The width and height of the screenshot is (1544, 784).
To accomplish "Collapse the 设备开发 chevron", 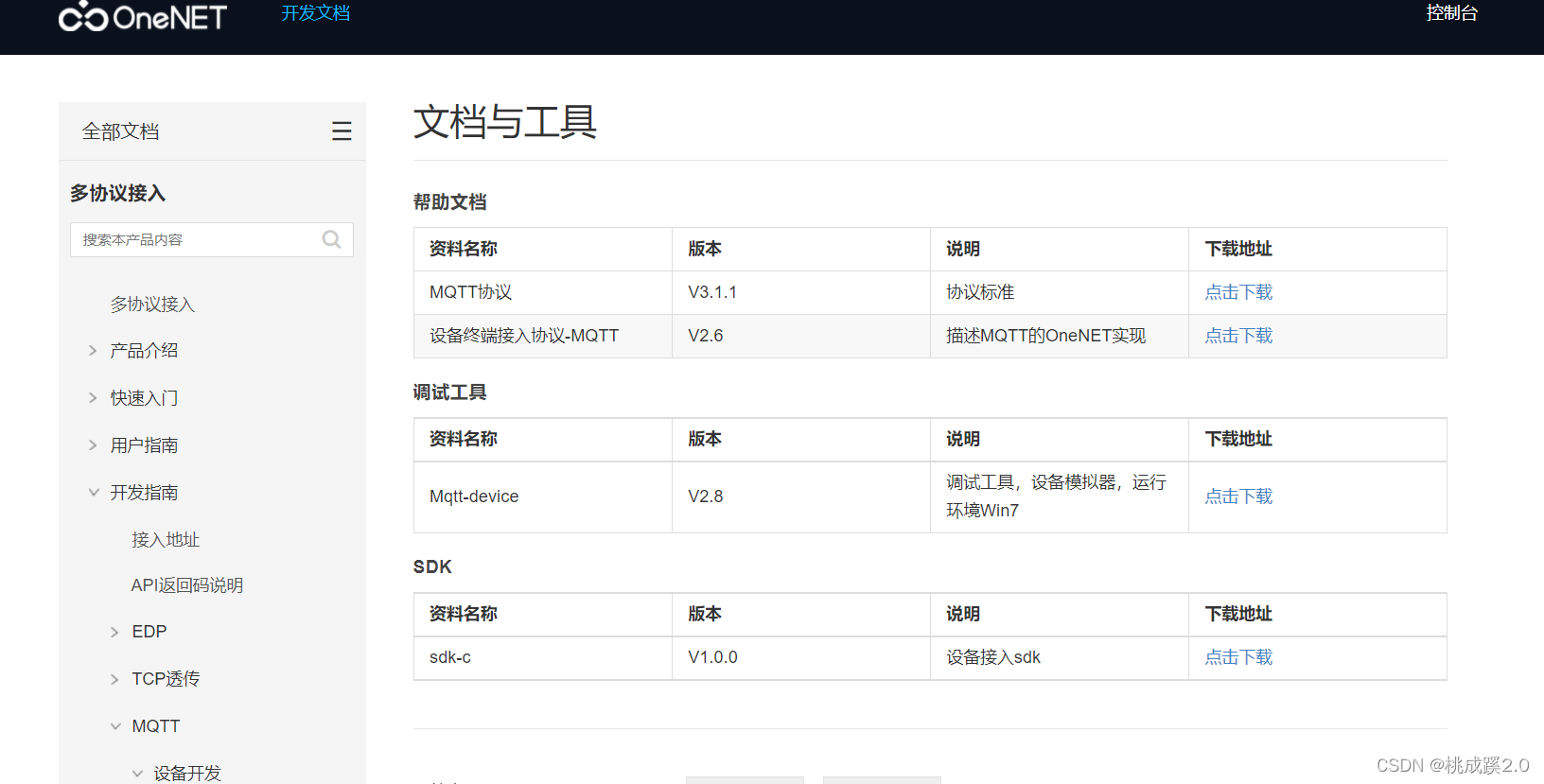I will [137, 774].
